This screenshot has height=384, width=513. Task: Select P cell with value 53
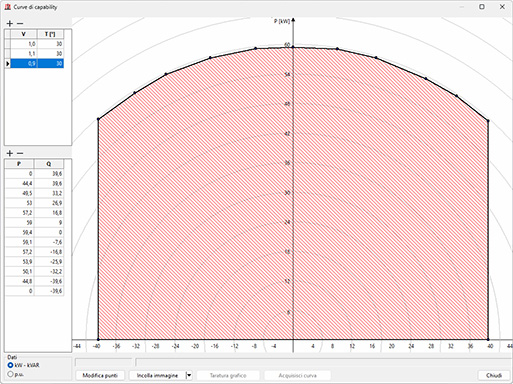click(x=19, y=203)
